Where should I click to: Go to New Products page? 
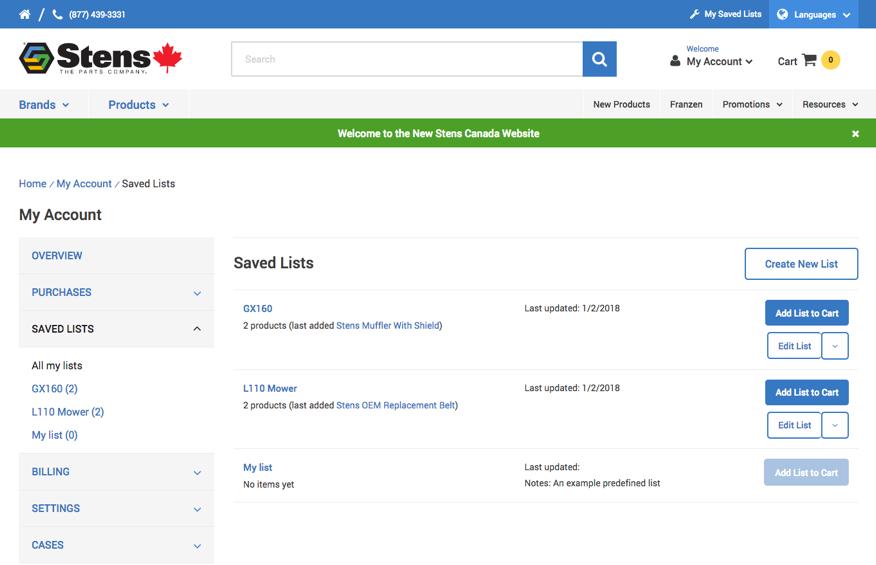click(621, 105)
